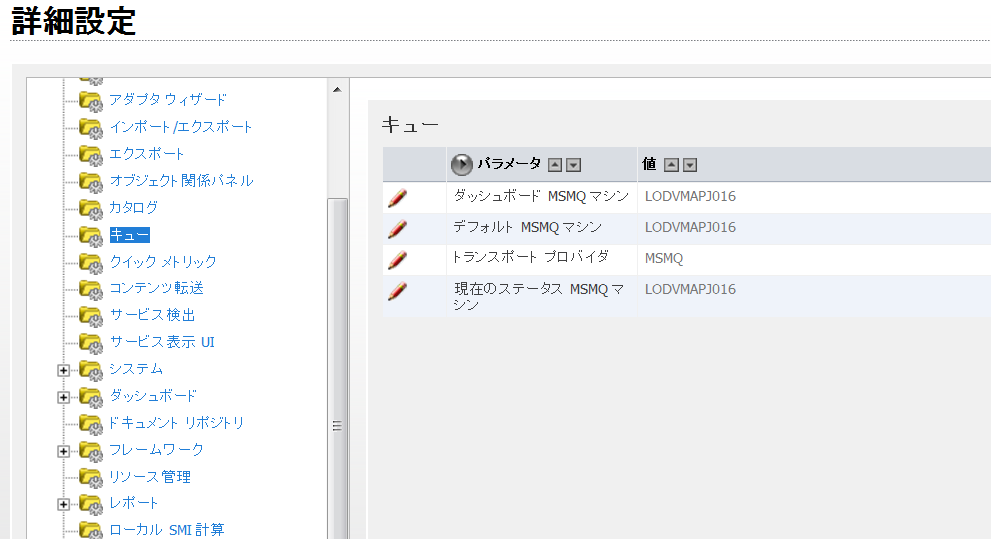The width and height of the screenshot is (991, 539).
Task: Click the folder icon beside カタログ
Action: click(91, 209)
